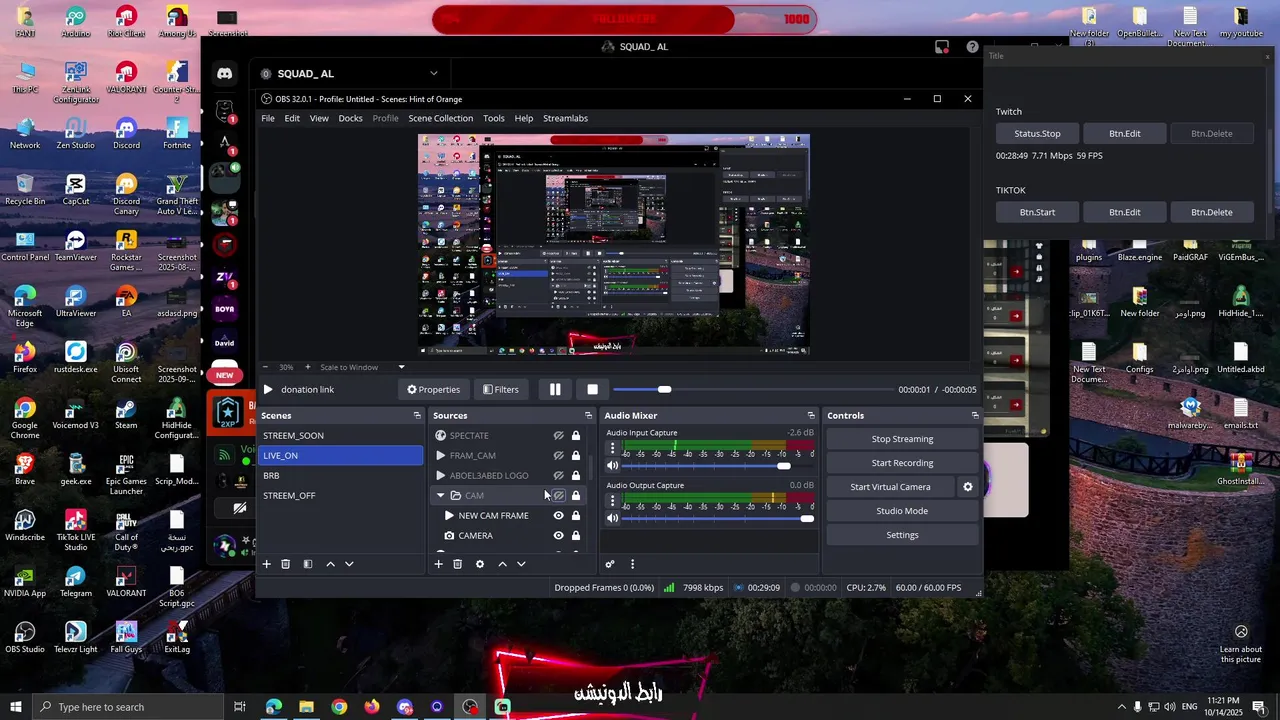Open the View menu in OBS
Screen dimensions: 1280x720
[x=319, y=118]
